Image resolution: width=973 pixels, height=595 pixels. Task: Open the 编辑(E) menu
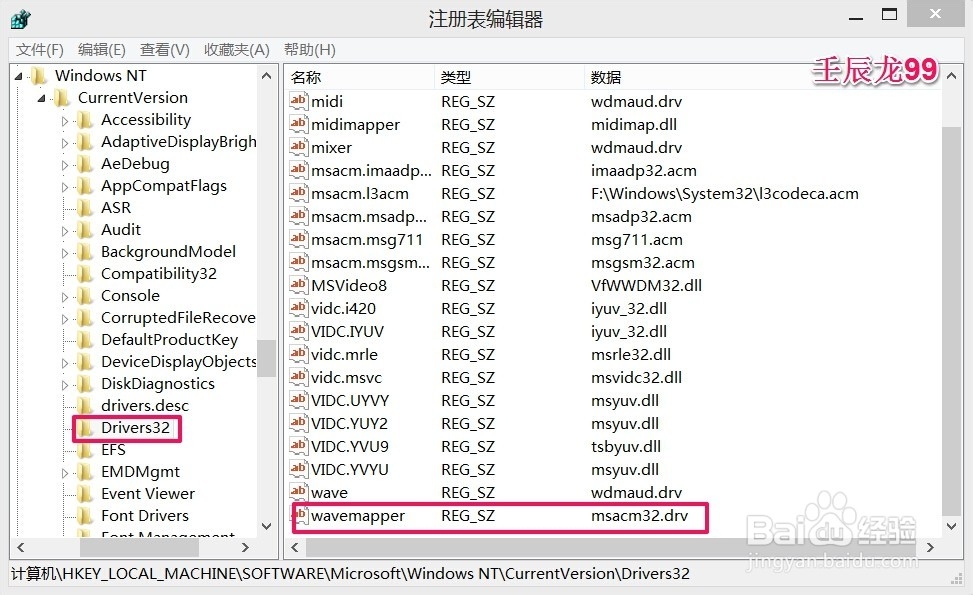(101, 49)
